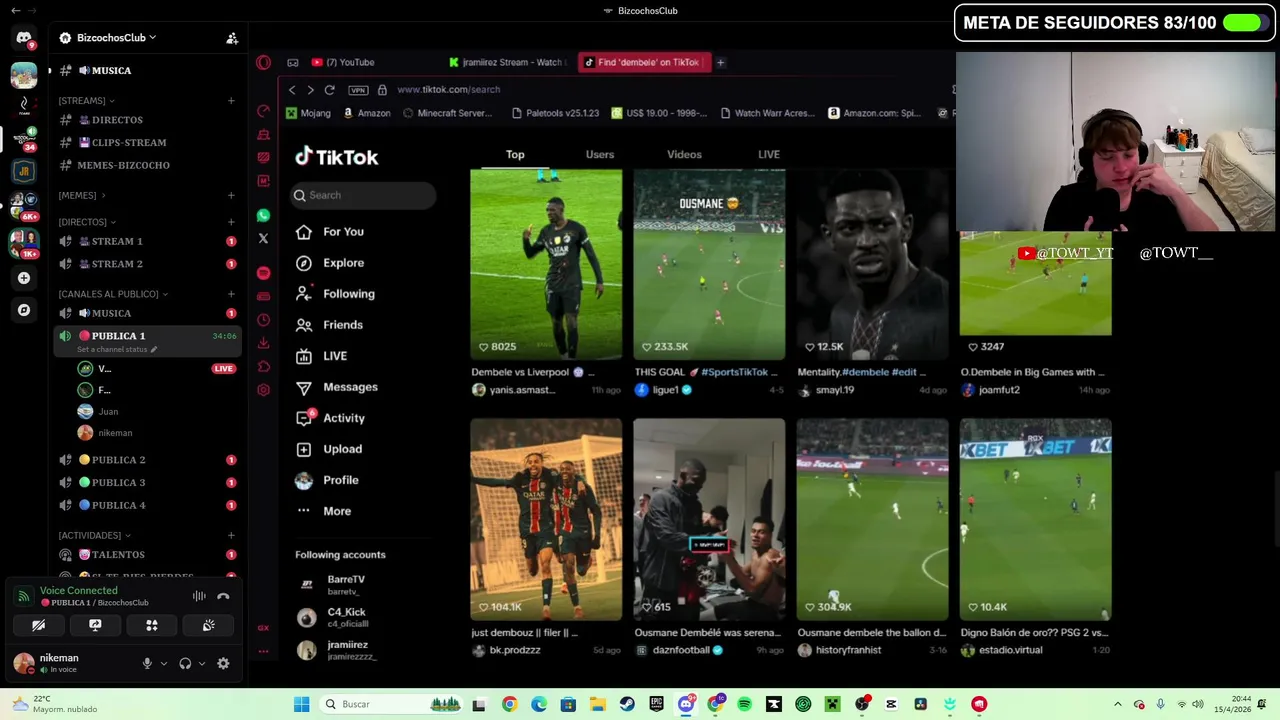Click the tiktok.com address bar
This screenshot has height=720, width=1280.
[448, 90]
